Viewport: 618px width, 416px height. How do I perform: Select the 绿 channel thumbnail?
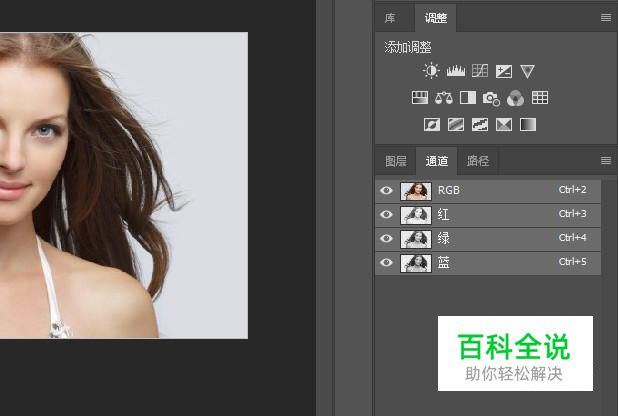tap(416, 239)
